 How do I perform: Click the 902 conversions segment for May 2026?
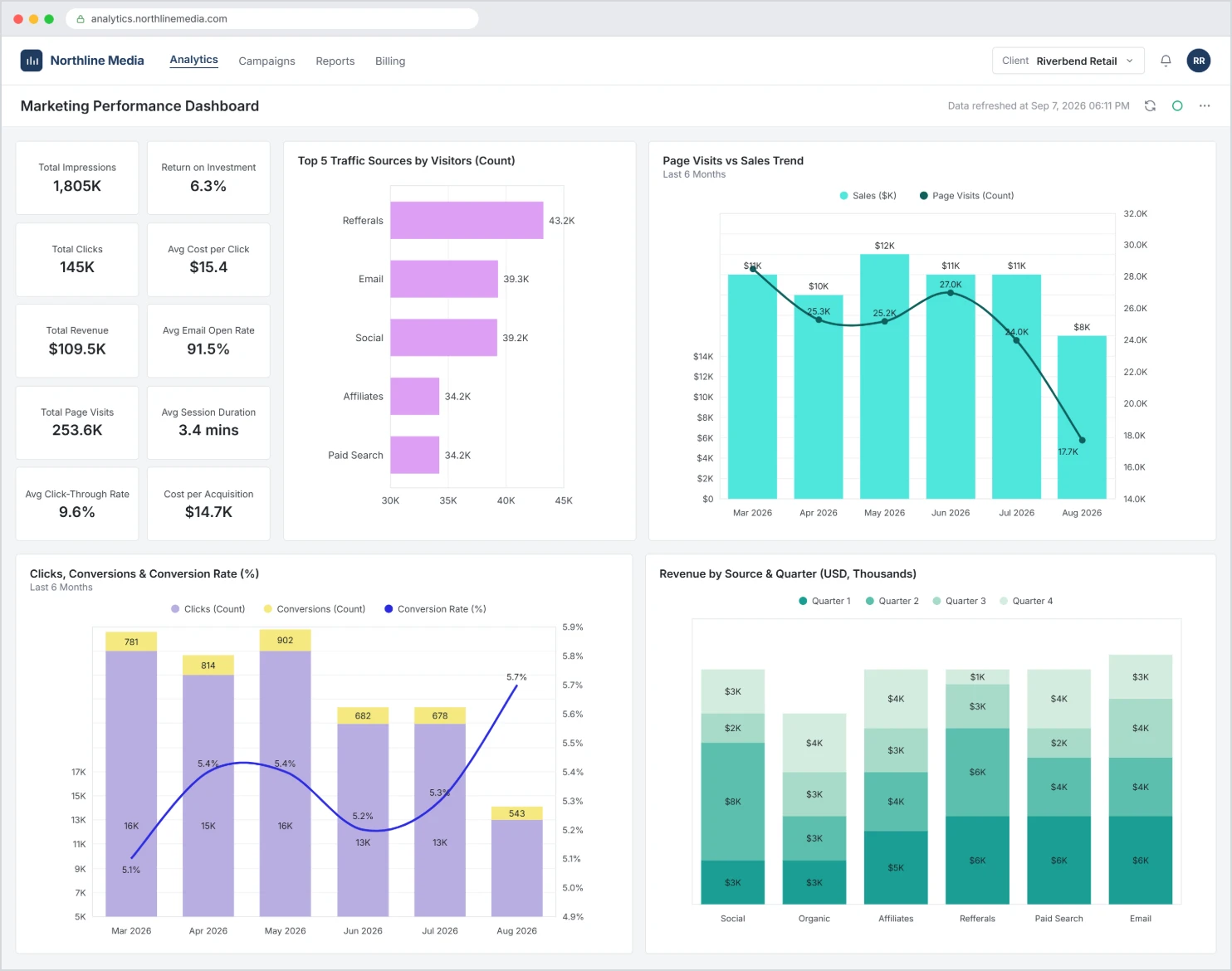click(285, 640)
